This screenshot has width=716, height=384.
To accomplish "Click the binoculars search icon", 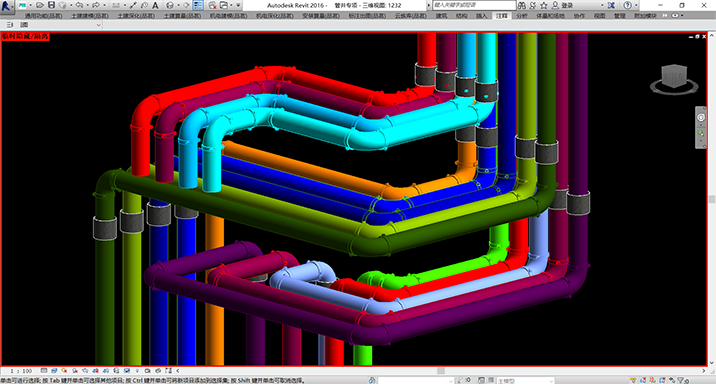I will click(x=521, y=5).
